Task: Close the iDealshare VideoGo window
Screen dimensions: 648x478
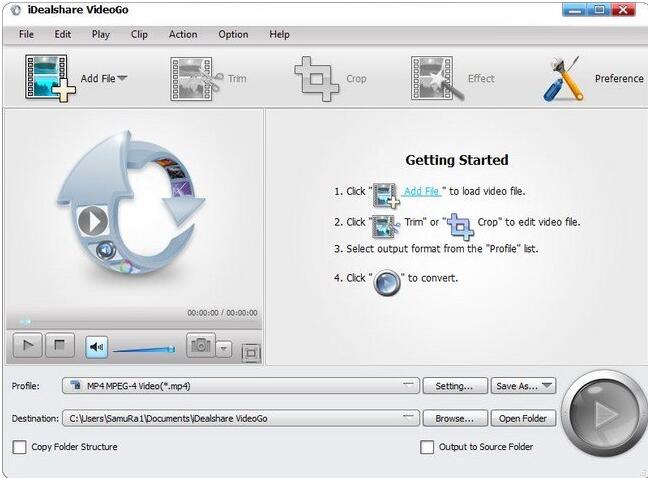Action: (x=624, y=10)
